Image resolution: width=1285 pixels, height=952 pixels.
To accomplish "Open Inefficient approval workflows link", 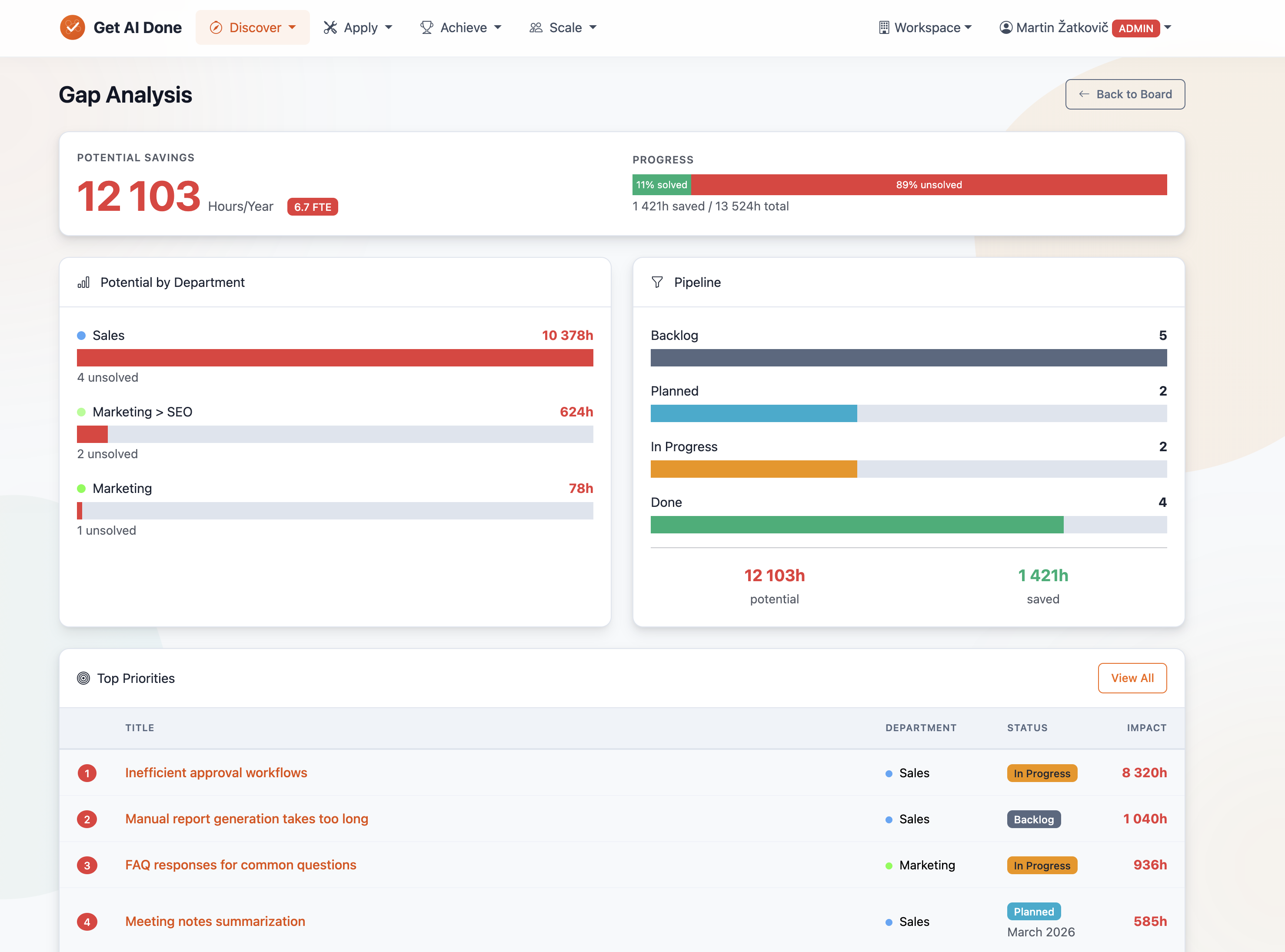I will coord(216,773).
